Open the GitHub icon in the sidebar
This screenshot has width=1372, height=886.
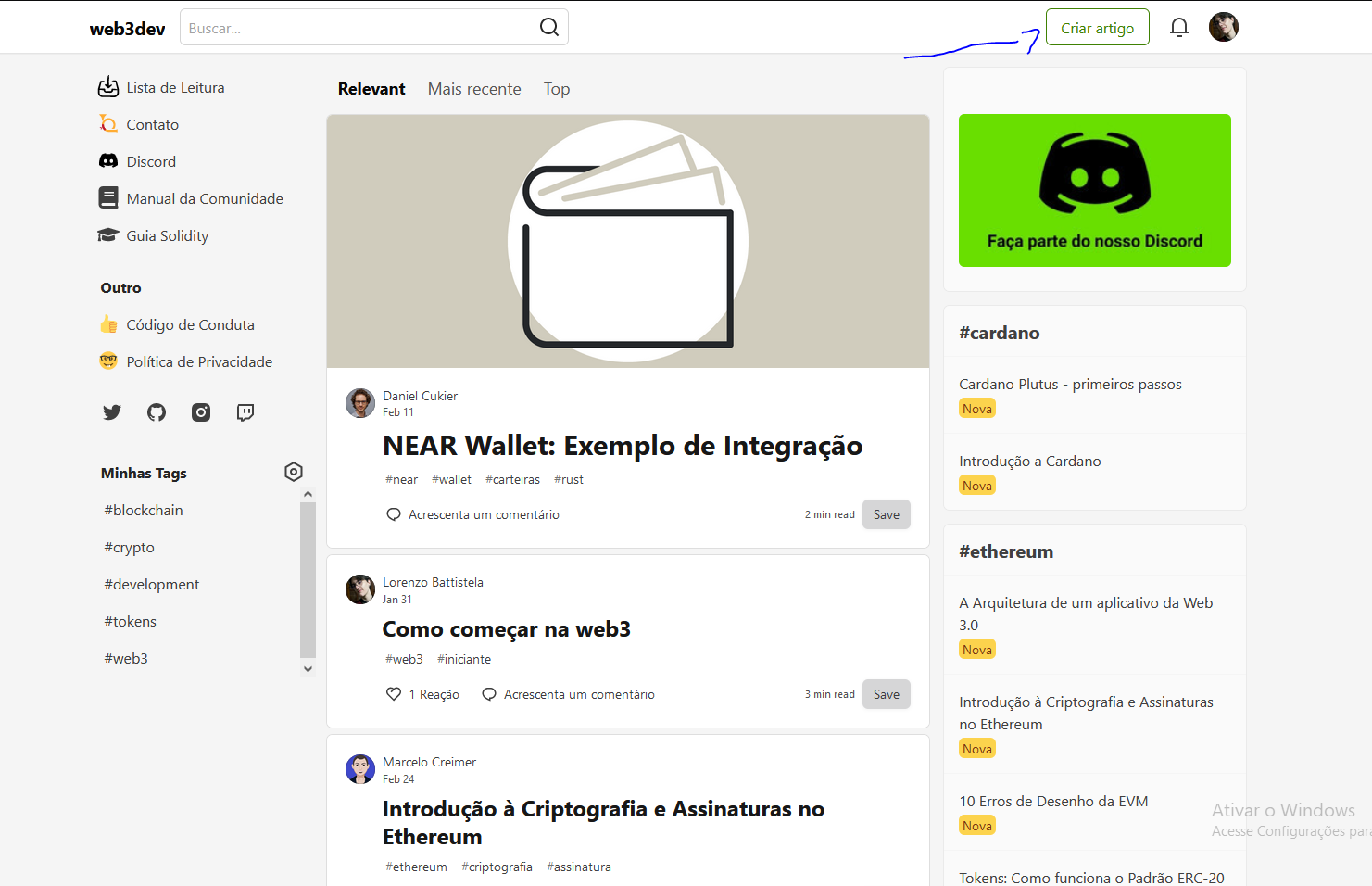(x=156, y=412)
